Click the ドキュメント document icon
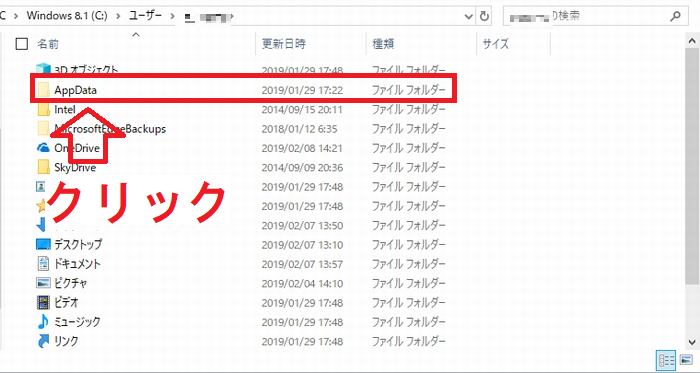This screenshot has width=700, height=373. [43, 264]
